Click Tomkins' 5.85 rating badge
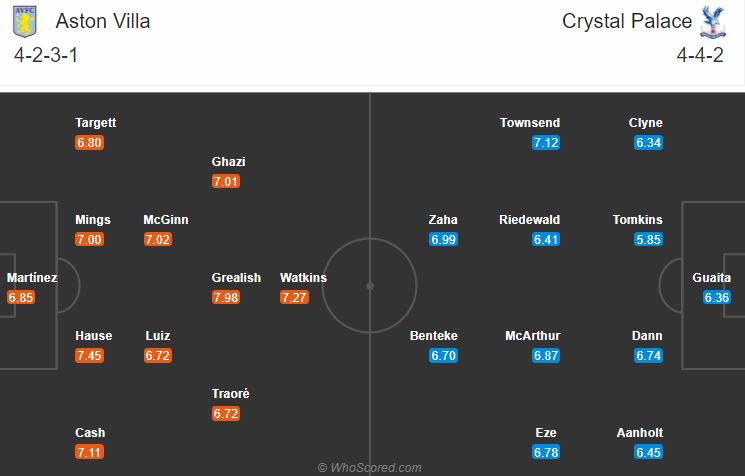This screenshot has height=476, width=745. [648, 239]
